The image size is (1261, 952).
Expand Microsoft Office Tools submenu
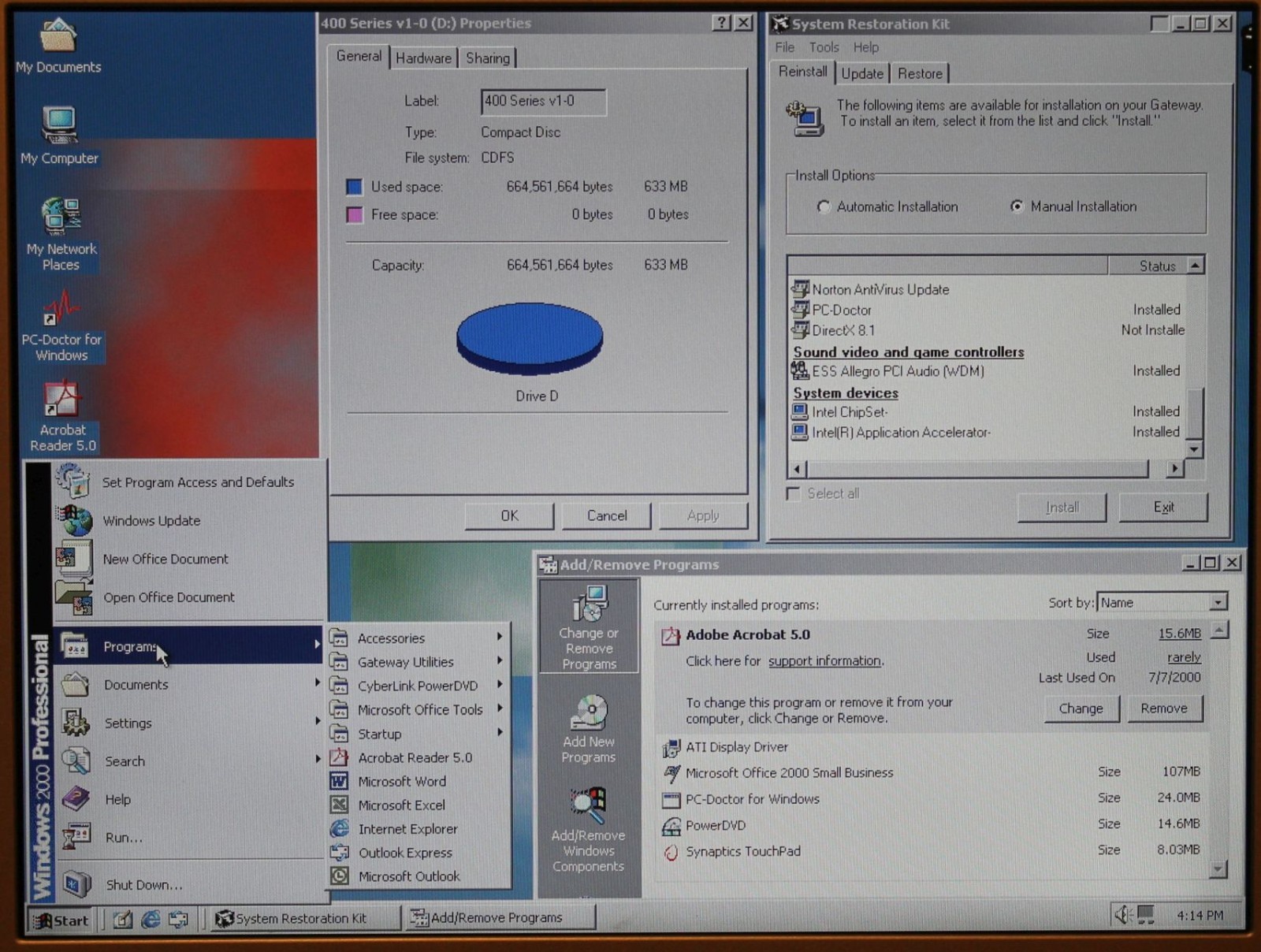point(418,709)
